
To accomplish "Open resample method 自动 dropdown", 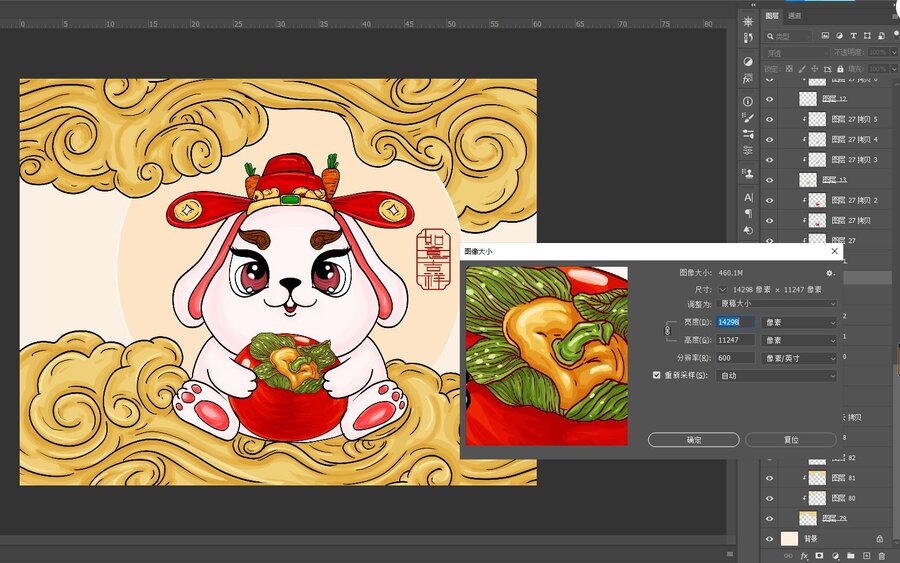I will pyautogui.click(x=777, y=376).
